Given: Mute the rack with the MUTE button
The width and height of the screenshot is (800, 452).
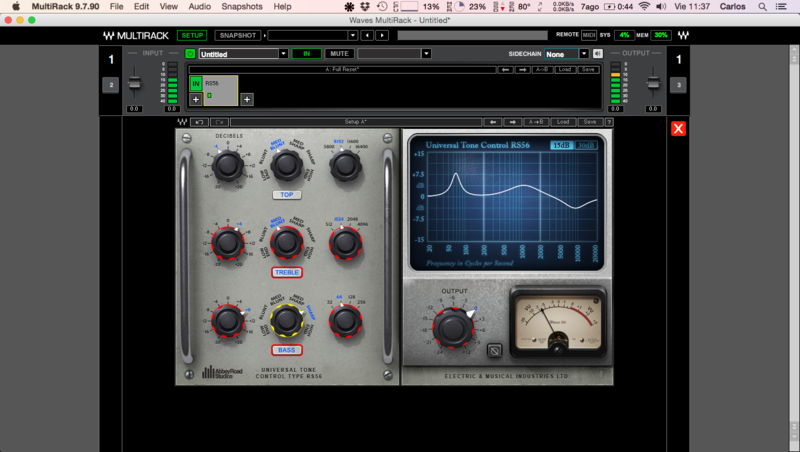Looking at the screenshot, I should pyautogui.click(x=339, y=54).
